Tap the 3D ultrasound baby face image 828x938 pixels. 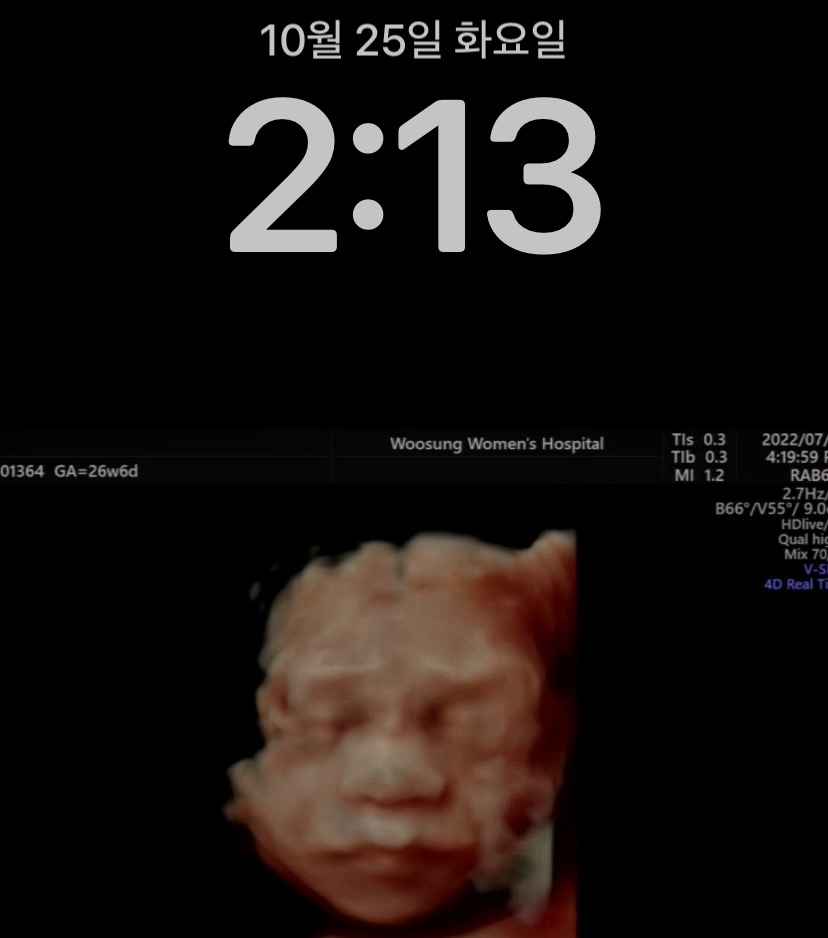click(x=401, y=733)
